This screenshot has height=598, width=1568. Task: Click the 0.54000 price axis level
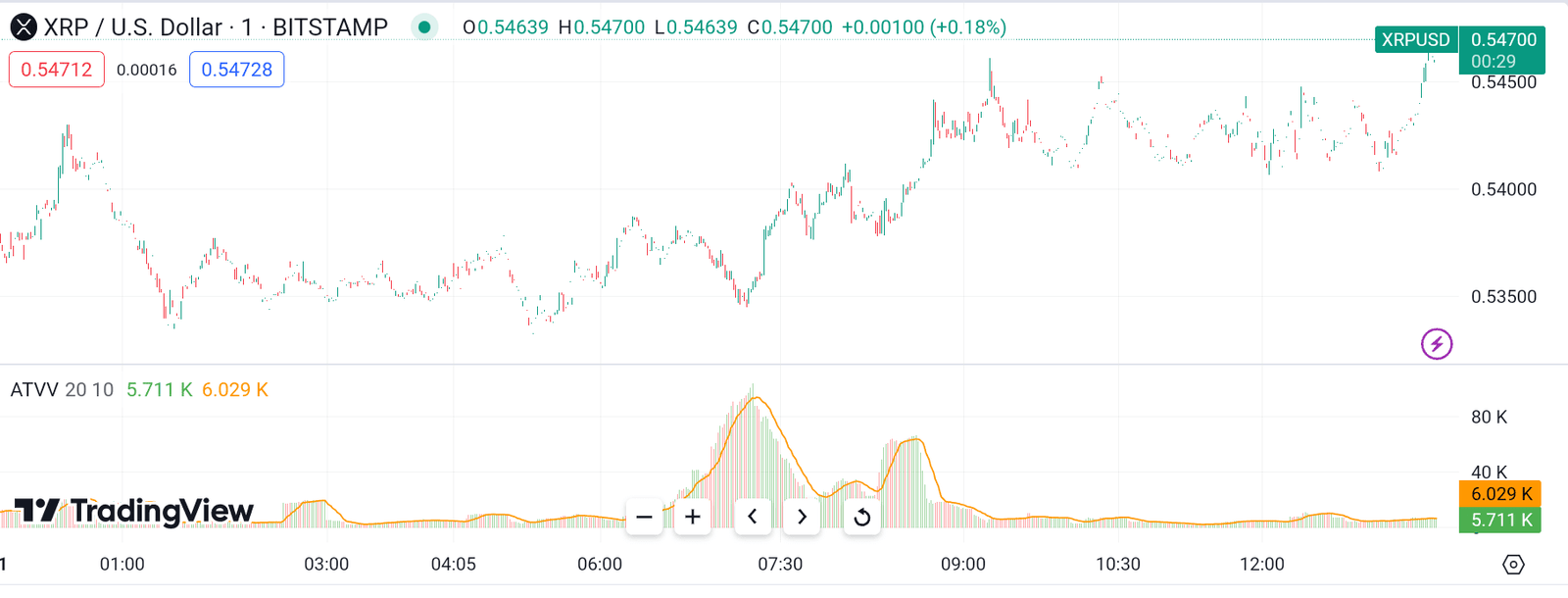(1503, 189)
